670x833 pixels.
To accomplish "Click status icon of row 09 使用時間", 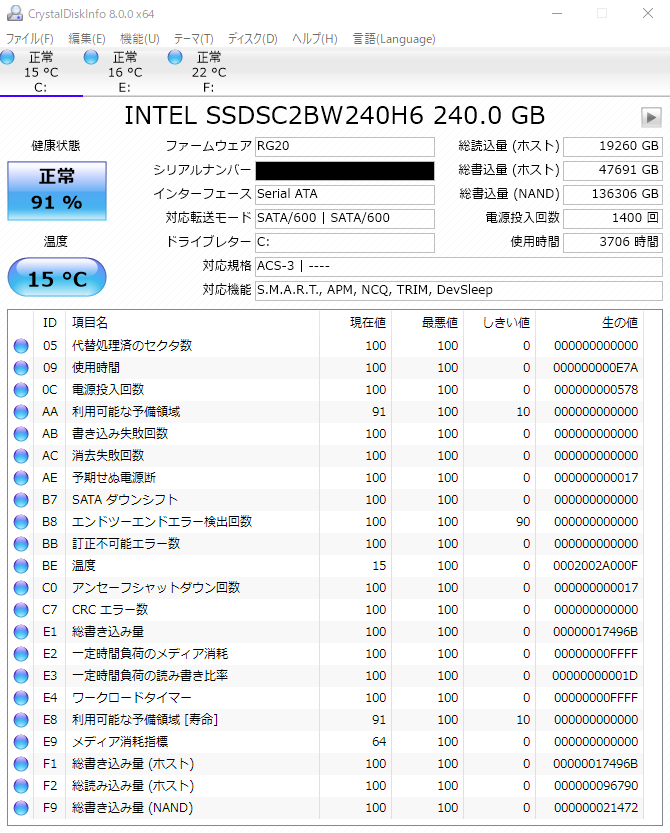I will 21,368.
